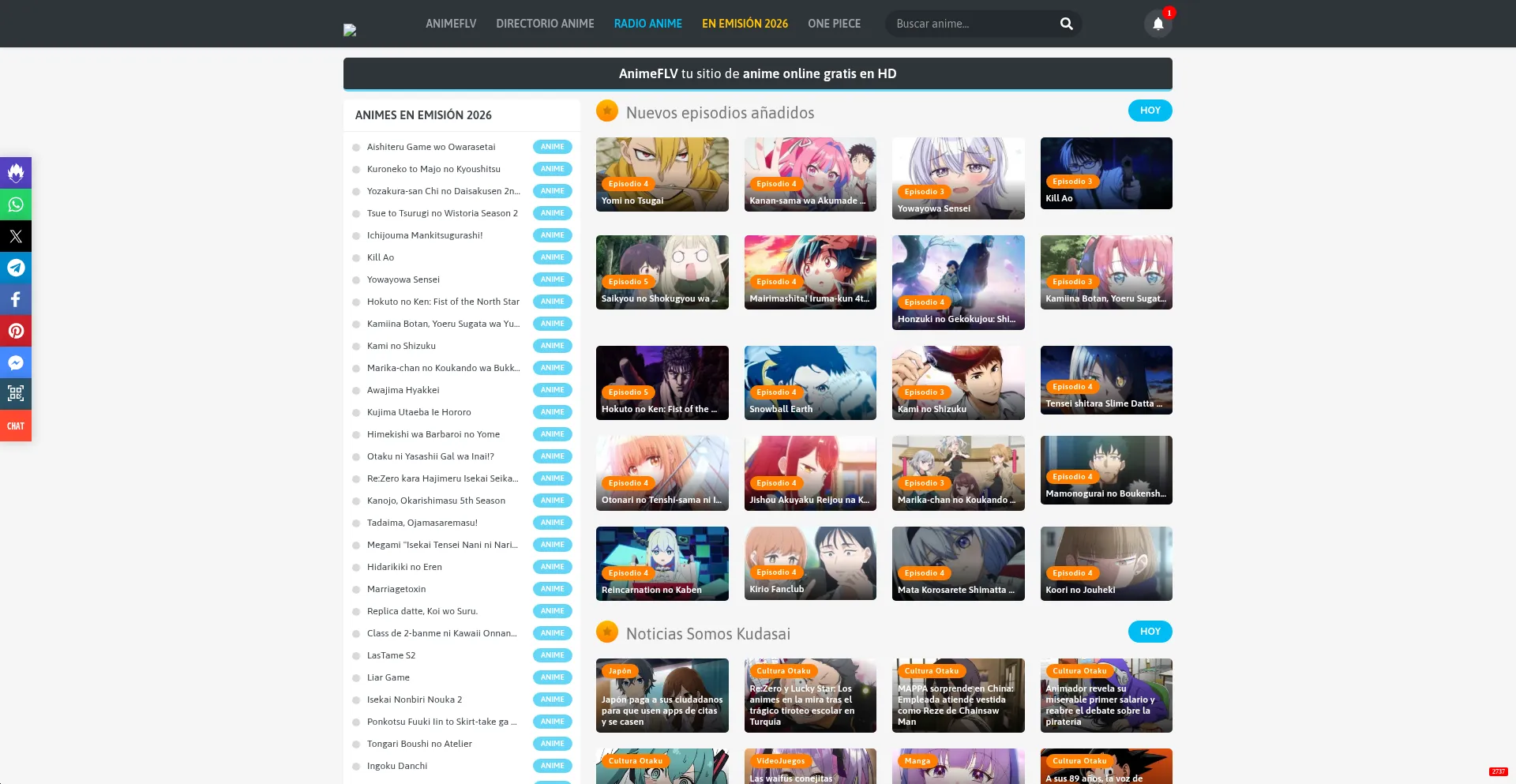Open Snowball Earth episode 4 card

810,383
